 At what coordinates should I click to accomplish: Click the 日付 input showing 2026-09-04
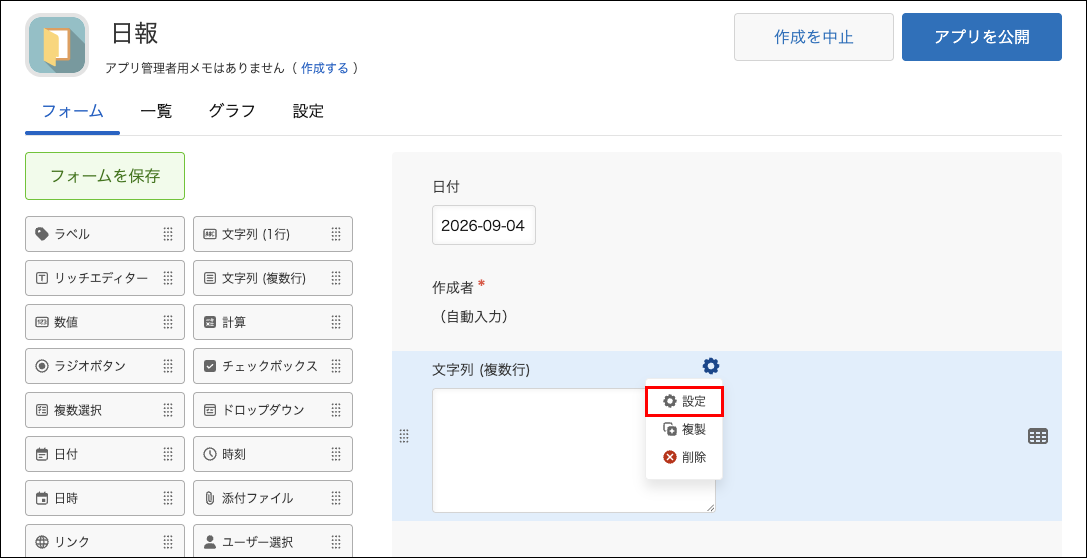point(484,225)
